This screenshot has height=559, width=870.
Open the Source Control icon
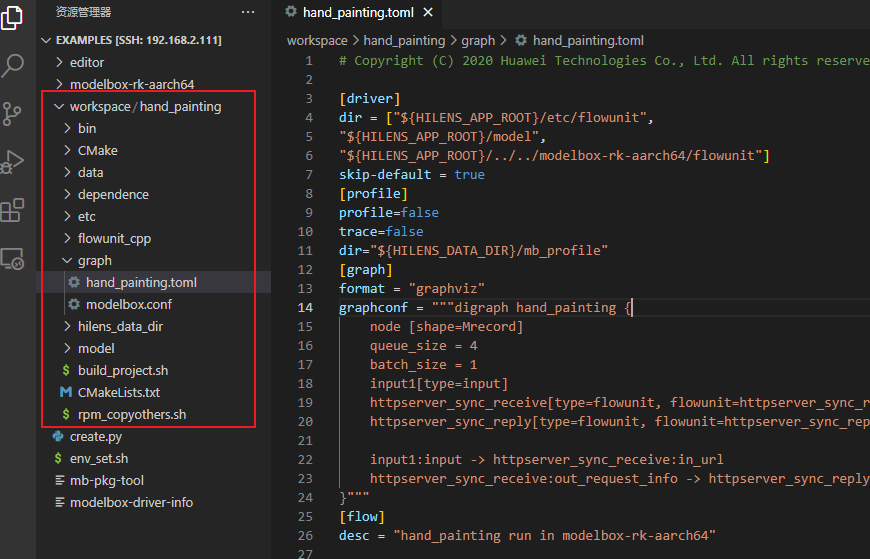click(x=14, y=113)
